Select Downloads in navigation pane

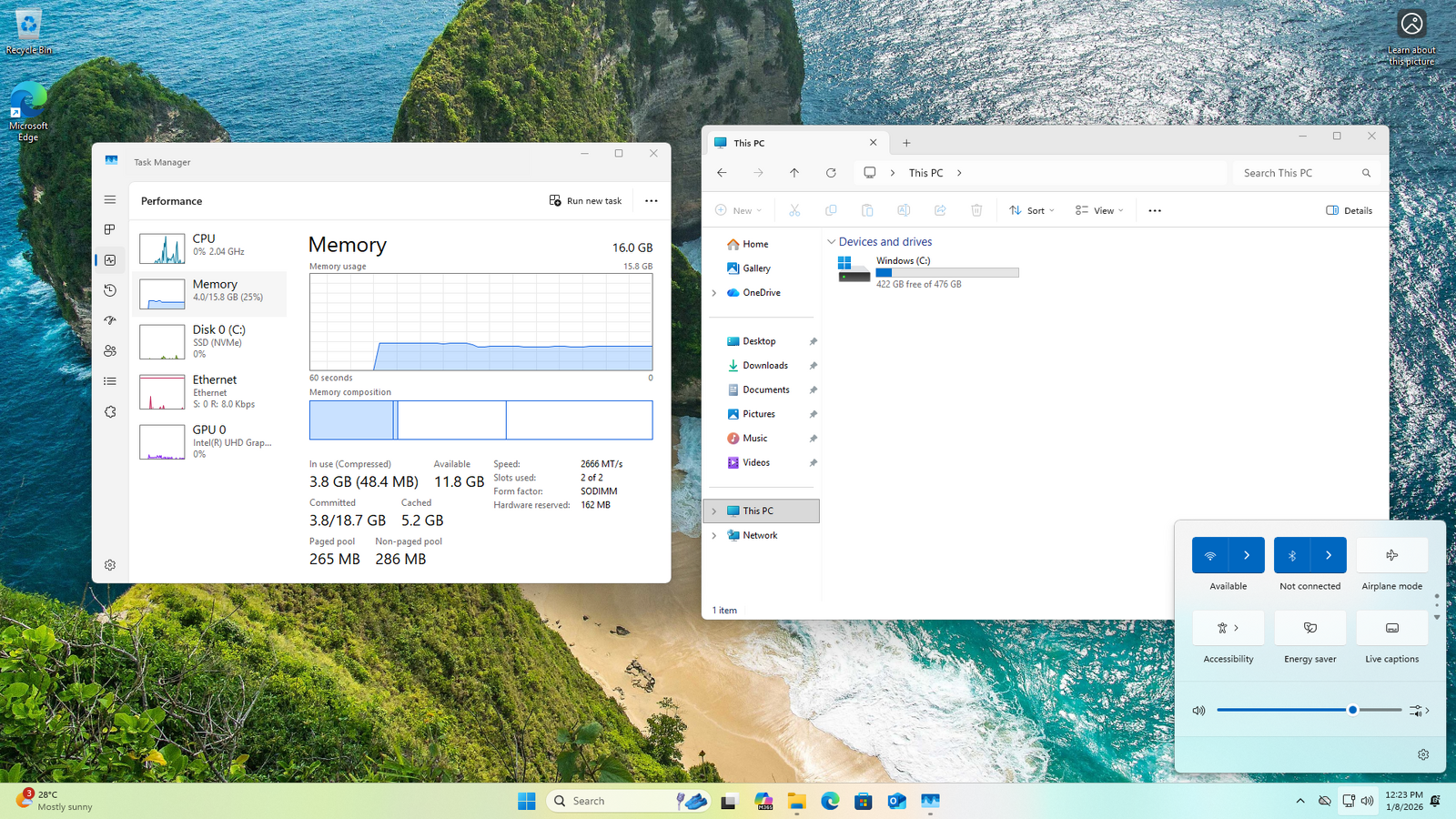point(764,366)
